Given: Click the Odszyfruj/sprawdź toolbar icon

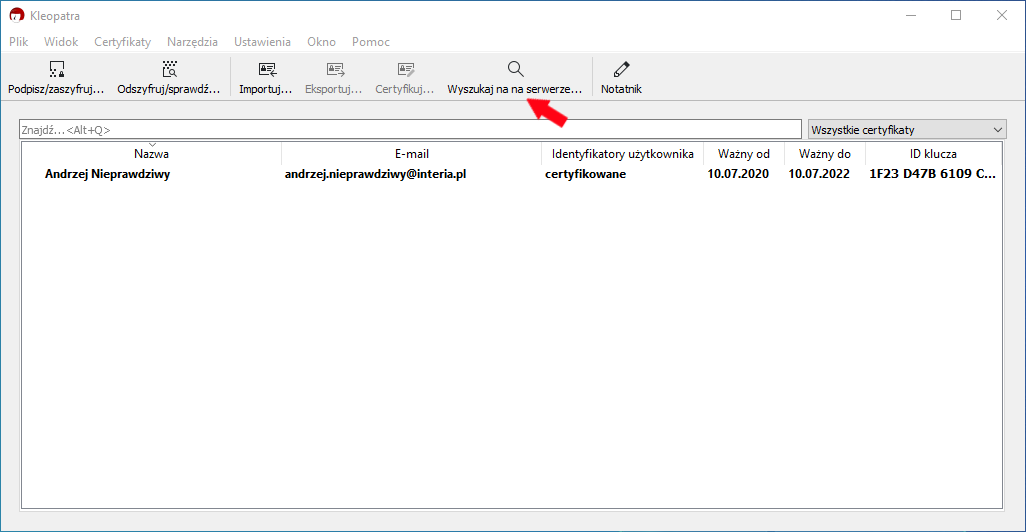Looking at the screenshot, I should click(169, 69).
